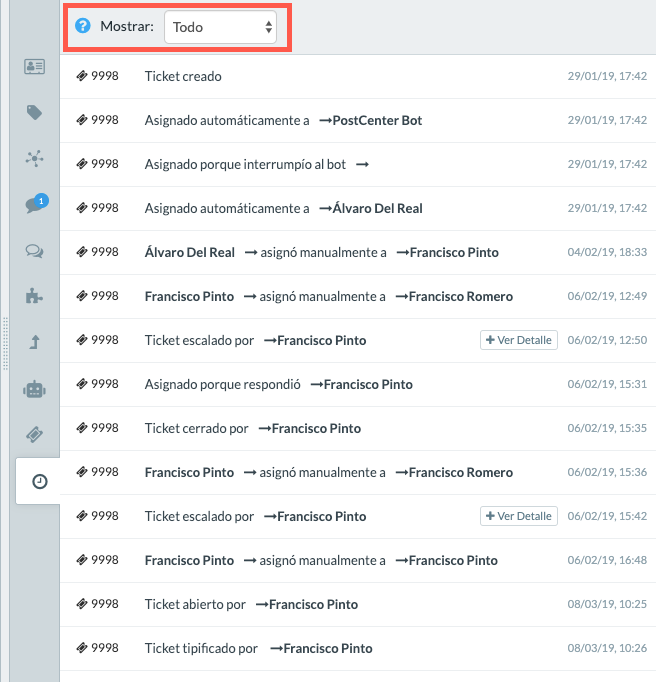Click ticket icon in Ticket abierto por row
Screen dimensions: 656x682
[82, 604]
